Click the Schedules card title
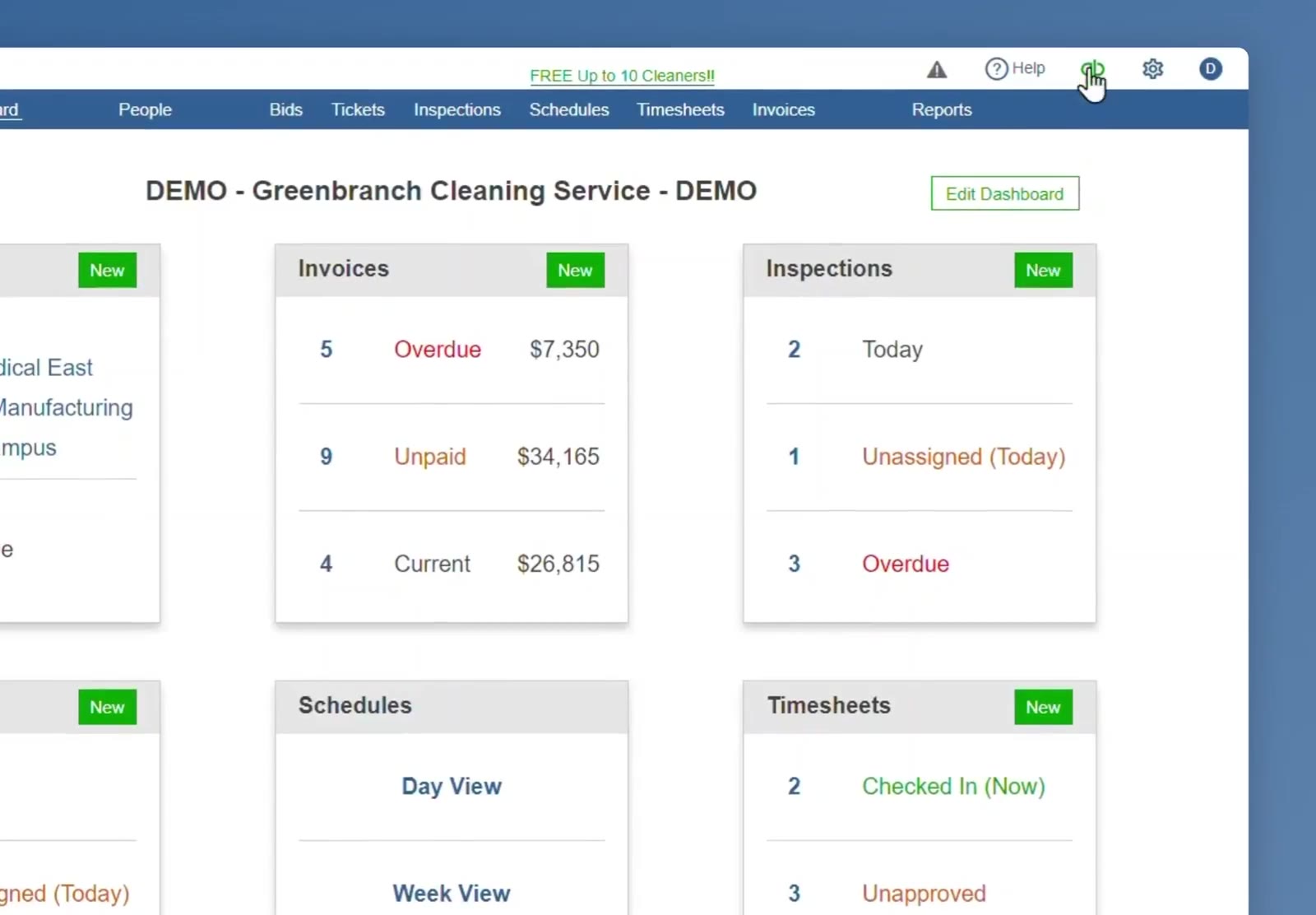Screen dimensions: 1316x915 354,706
